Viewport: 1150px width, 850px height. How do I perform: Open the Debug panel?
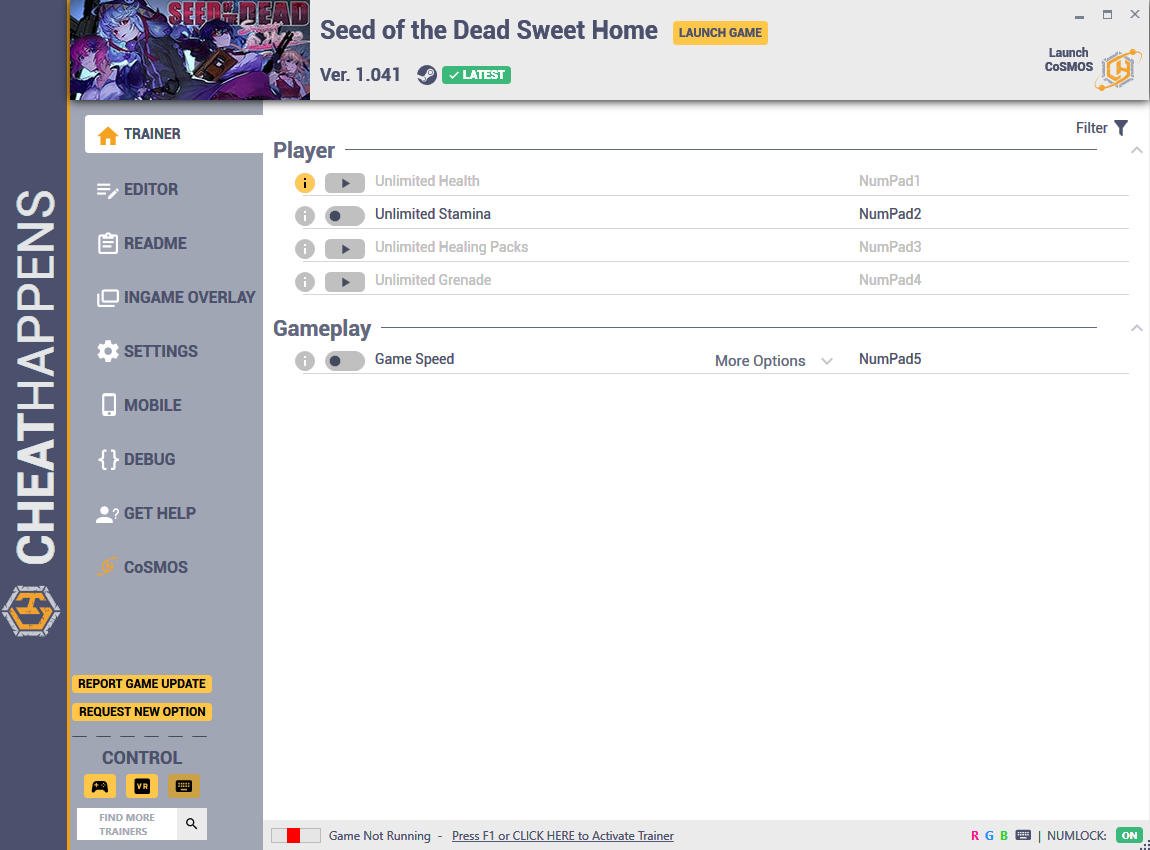(x=148, y=459)
